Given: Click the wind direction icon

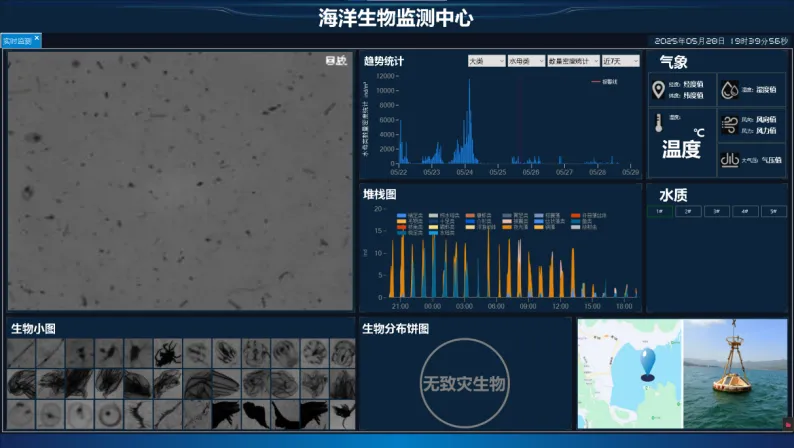Looking at the screenshot, I should tap(729, 125).
